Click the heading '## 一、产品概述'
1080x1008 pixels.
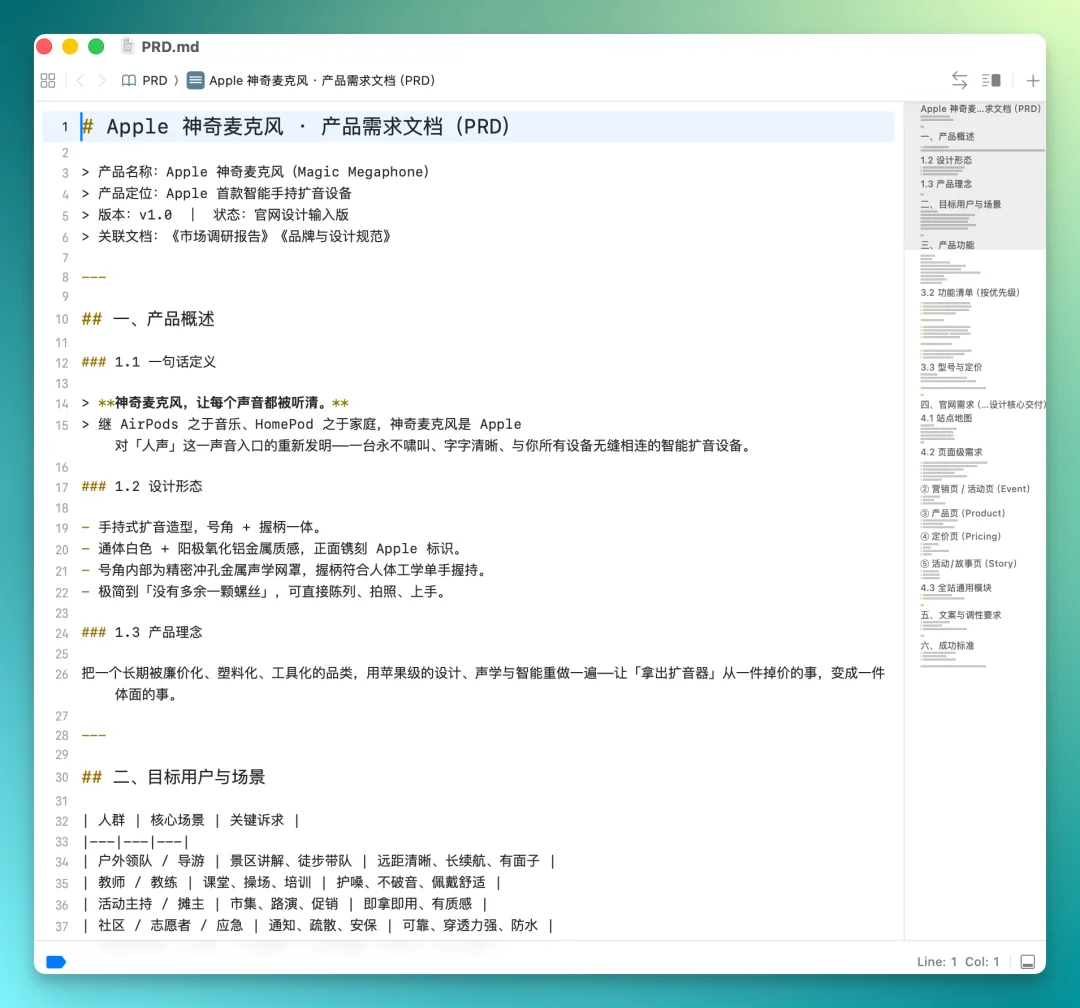click(148, 319)
